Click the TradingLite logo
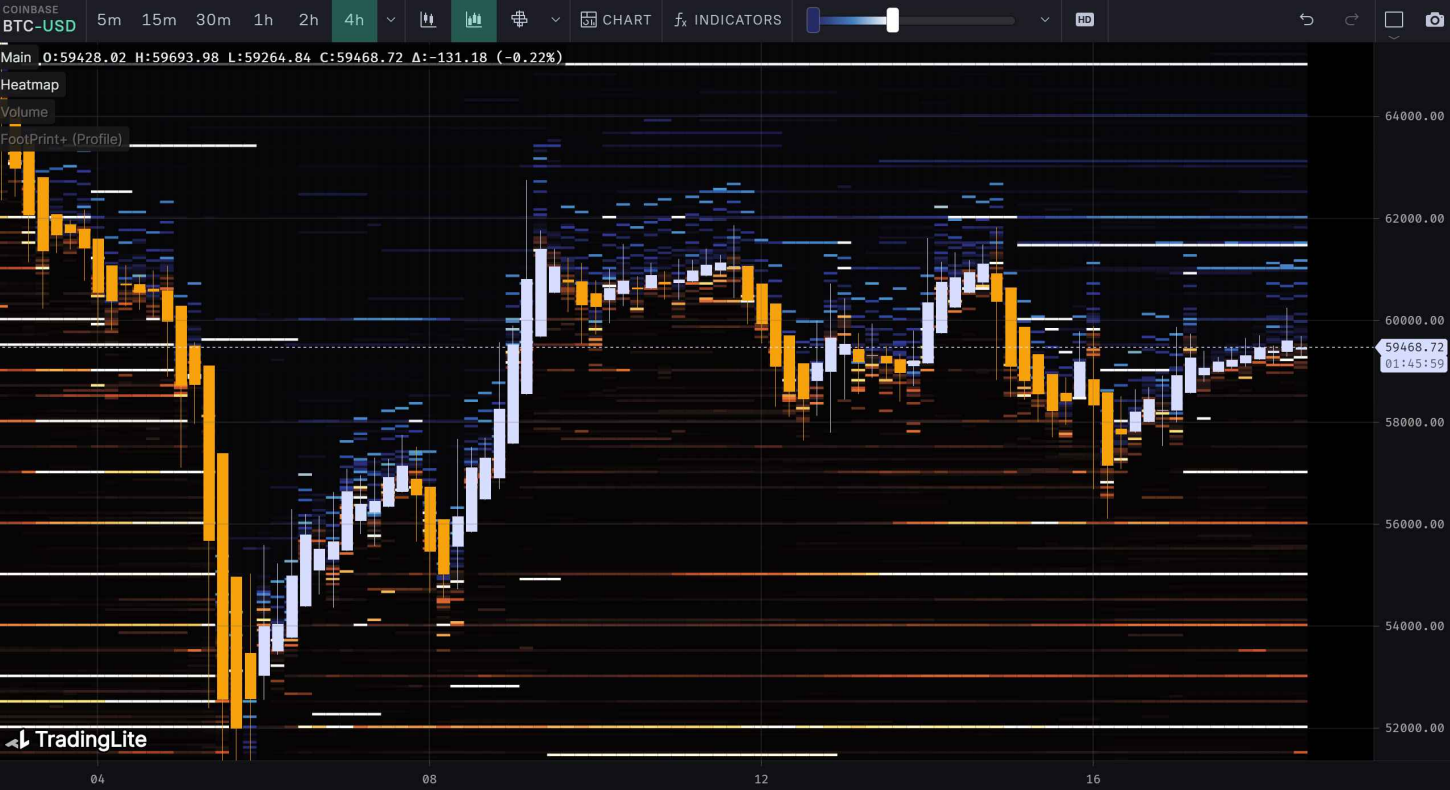The width and height of the screenshot is (1450, 790). (76, 740)
